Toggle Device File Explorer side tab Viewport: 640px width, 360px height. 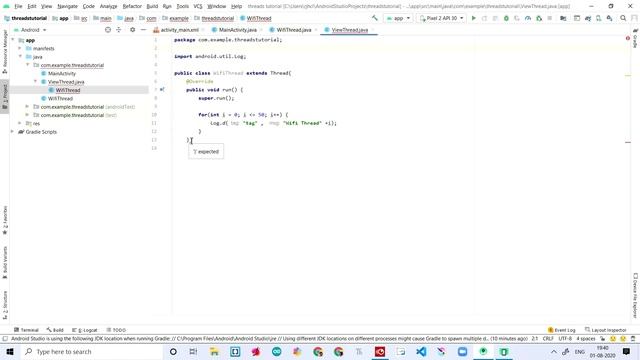635,296
